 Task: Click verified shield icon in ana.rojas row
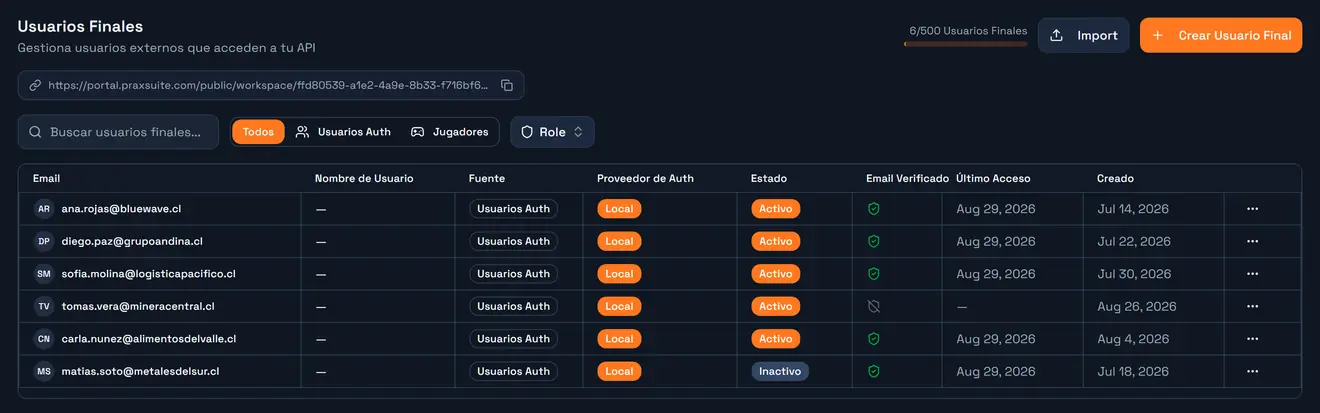click(x=873, y=209)
